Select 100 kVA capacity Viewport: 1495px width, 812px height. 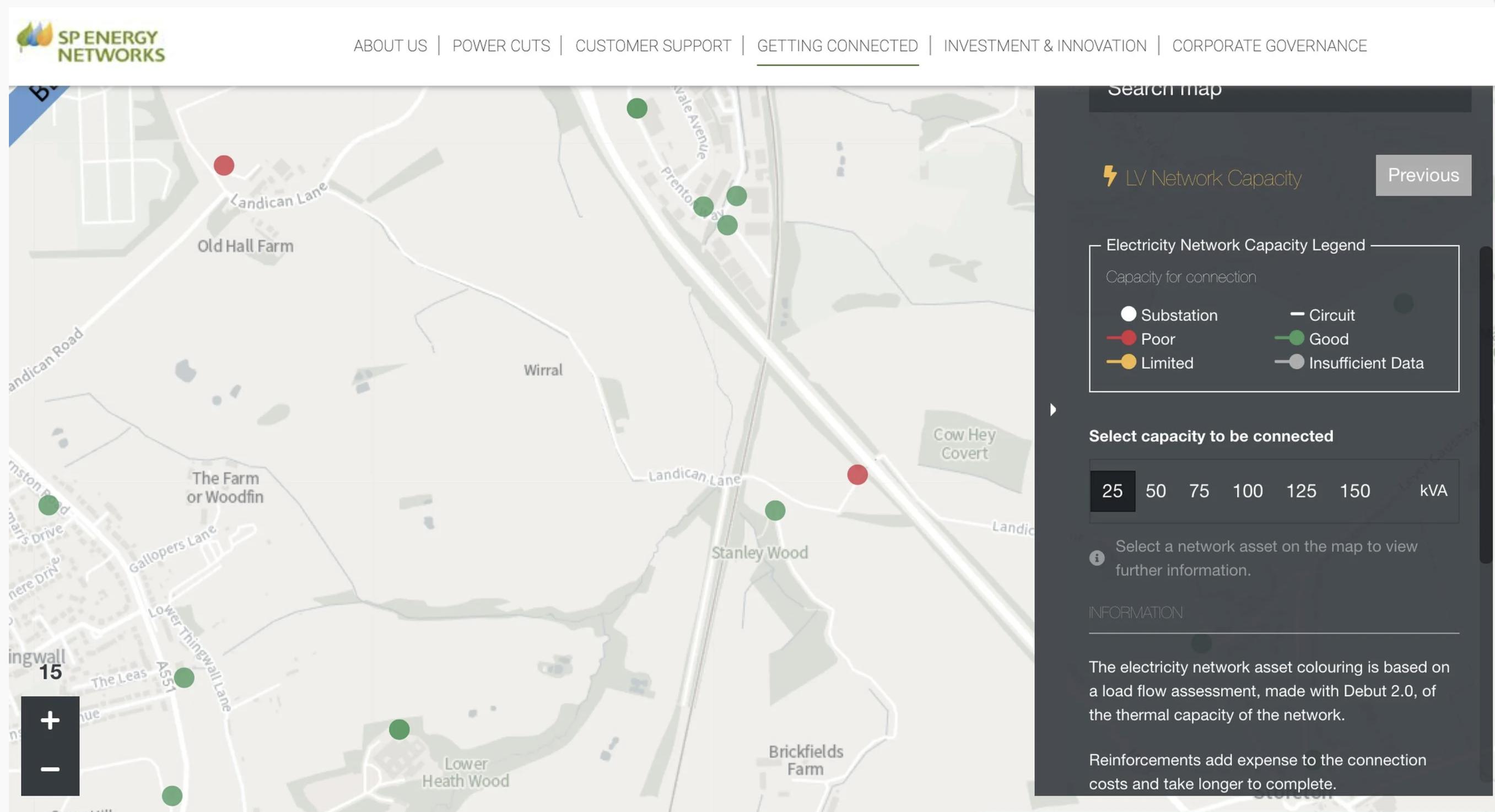[1247, 491]
